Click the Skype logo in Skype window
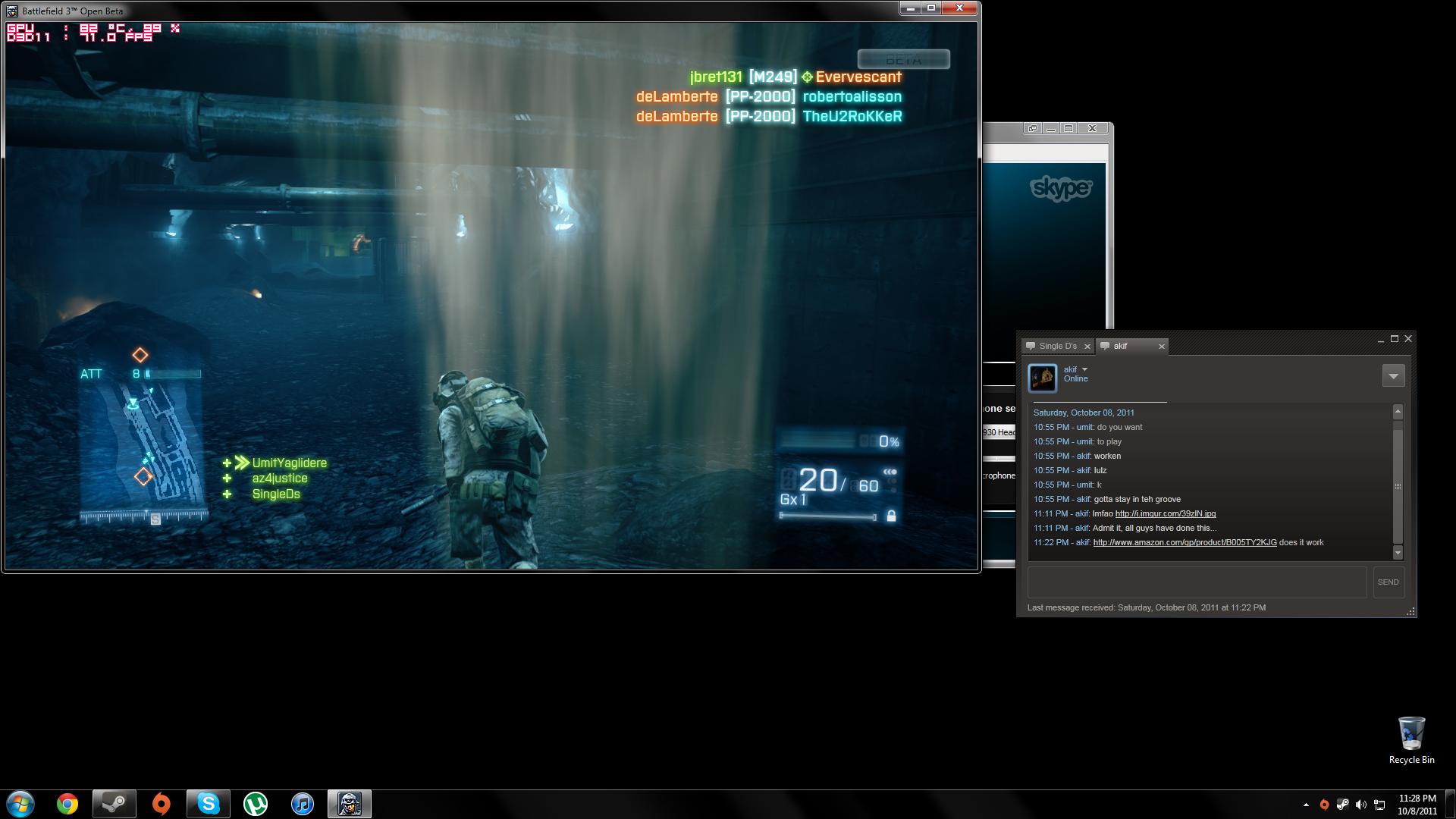1456x819 pixels. click(1061, 188)
